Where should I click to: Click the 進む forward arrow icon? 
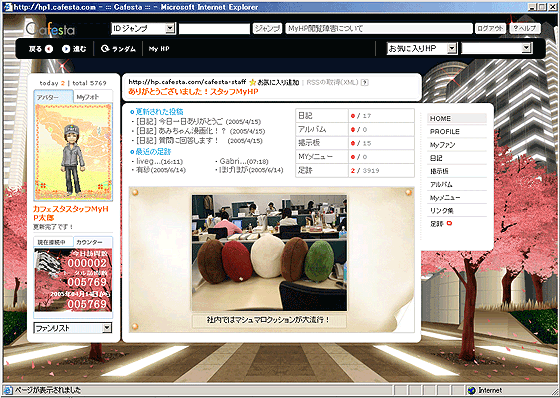tap(66, 49)
